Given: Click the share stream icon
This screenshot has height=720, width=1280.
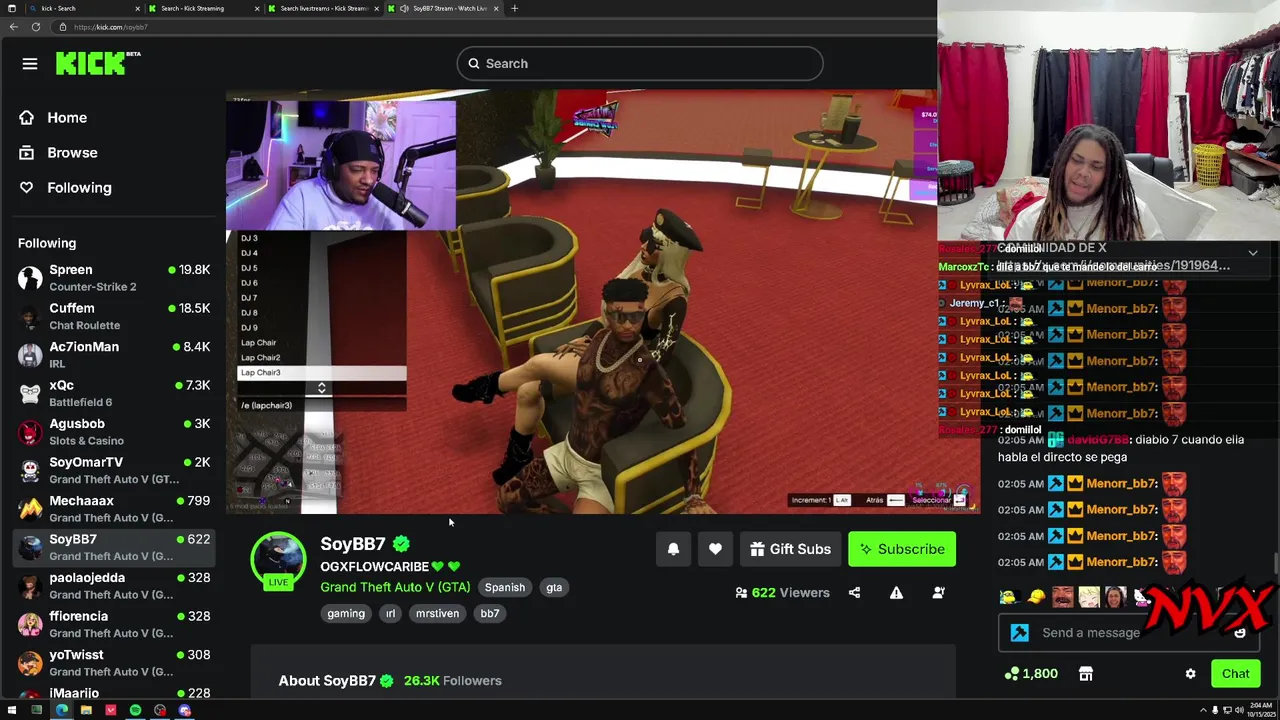Looking at the screenshot, I should 854,593.
